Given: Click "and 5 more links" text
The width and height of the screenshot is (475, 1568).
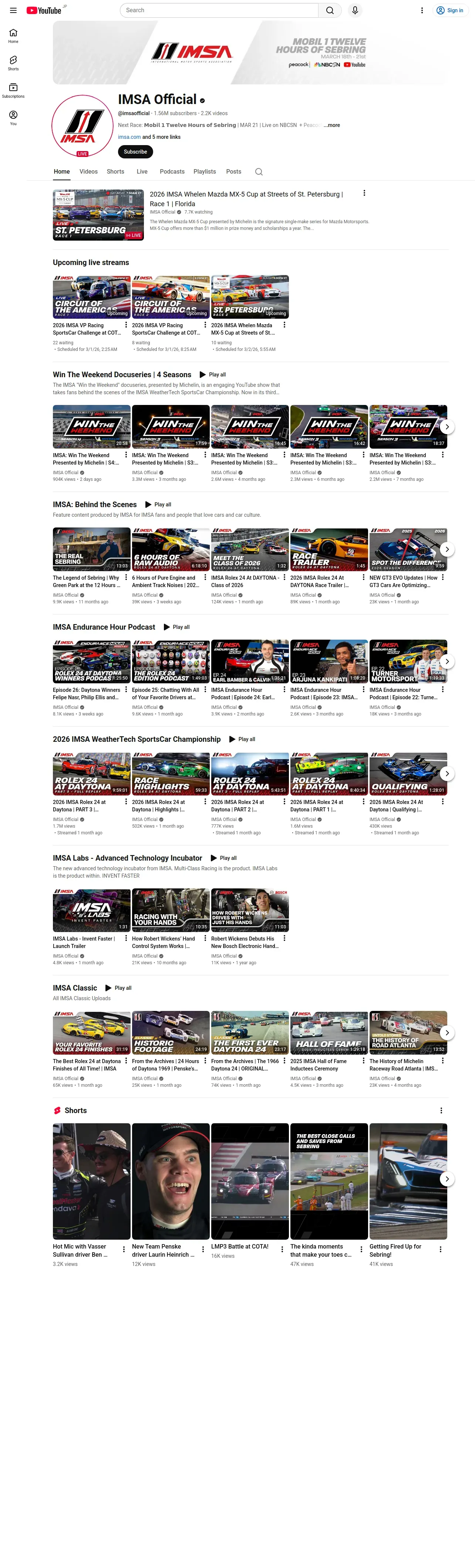Looking at the screenshot, I should tap(161, 137).
